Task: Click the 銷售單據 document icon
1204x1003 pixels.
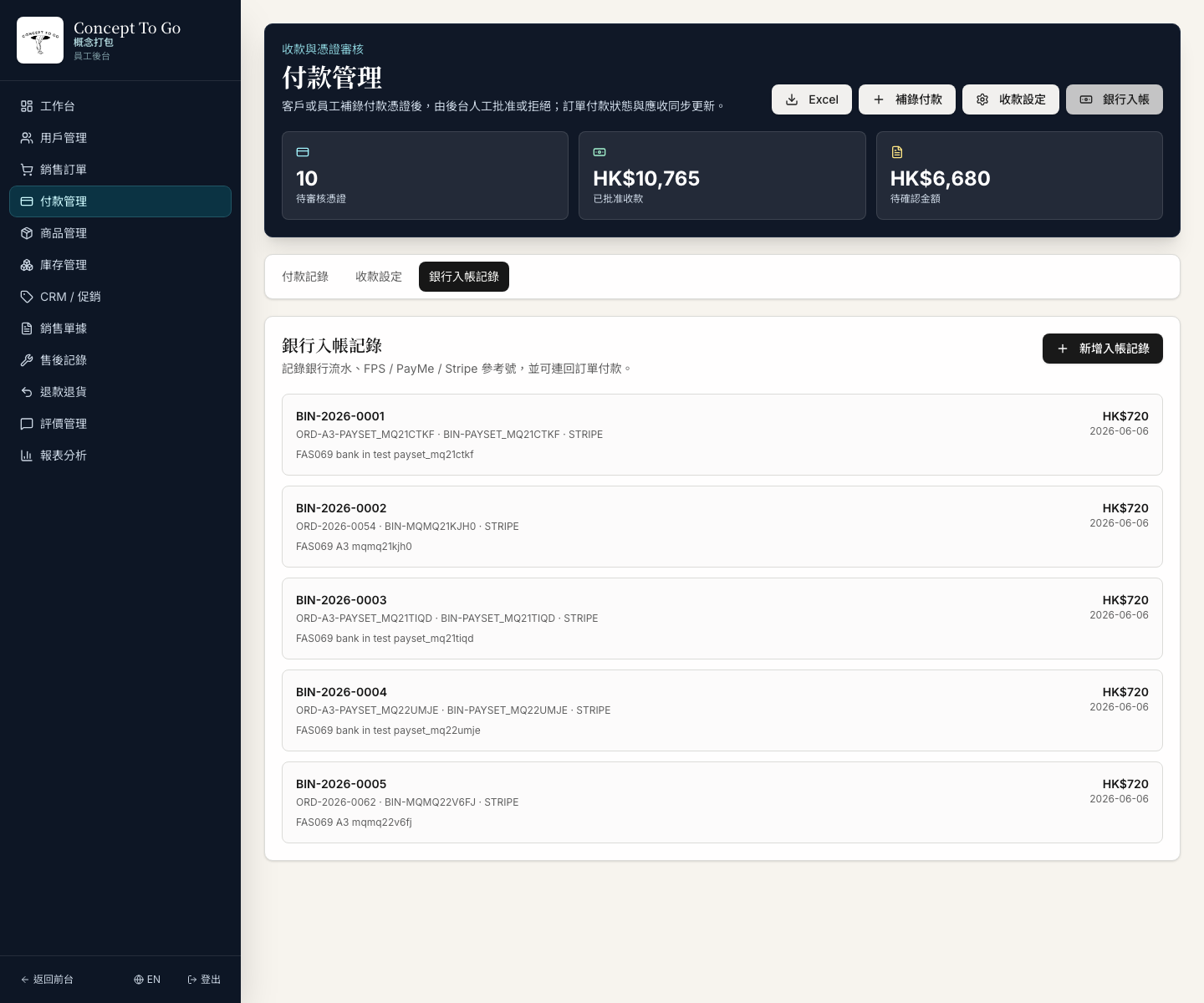Action: pyautogui.click(x=27, y=328)
